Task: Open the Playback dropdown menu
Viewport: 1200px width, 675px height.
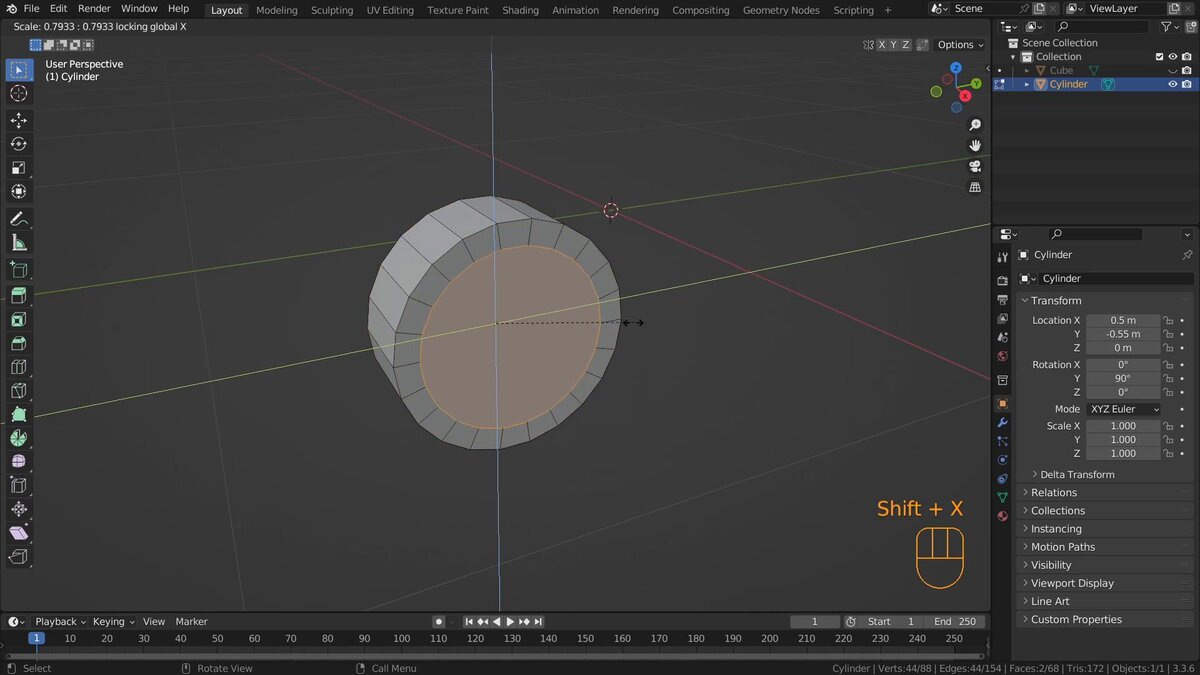Action: pyautogui.click(x=61, y=621)
